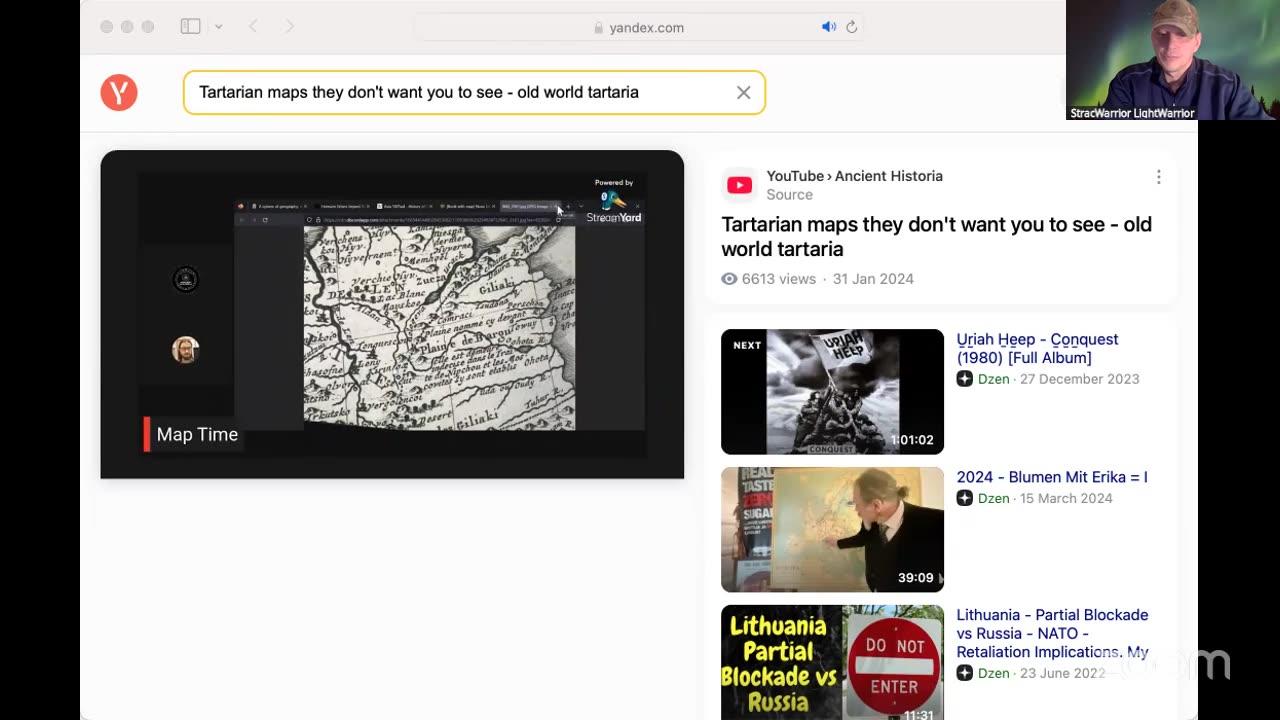1280x720 pixels.
Task: Click the StreamYard logo in the video preview
Action: [614, 205]
